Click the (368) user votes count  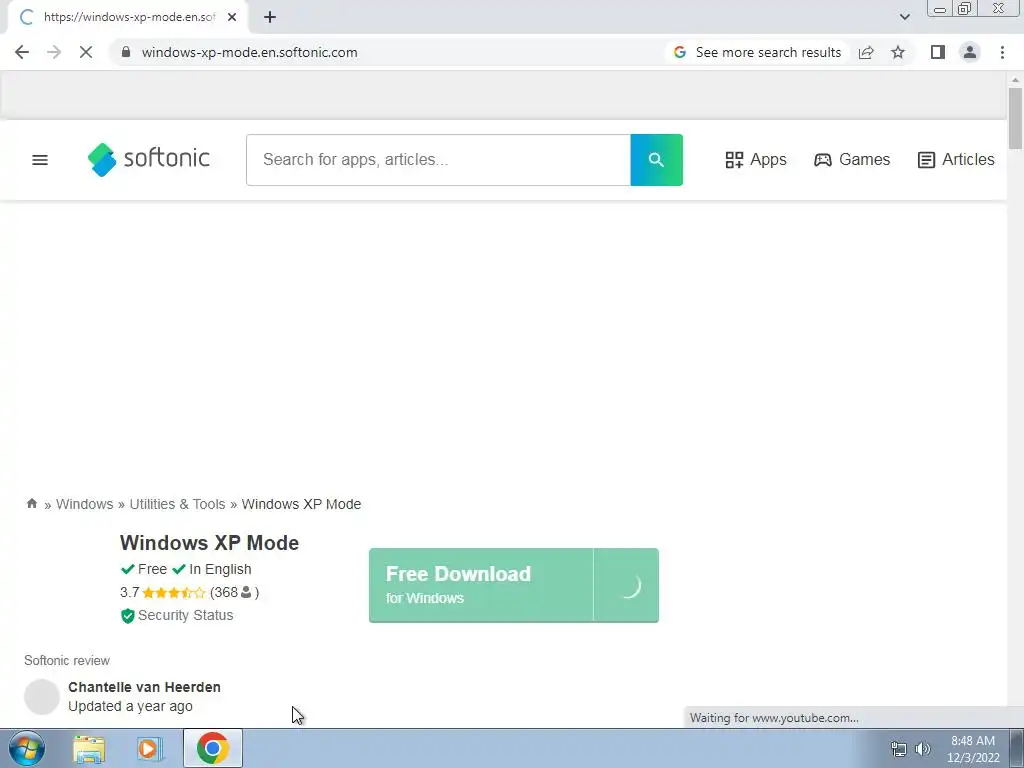[x=234, y=592]
